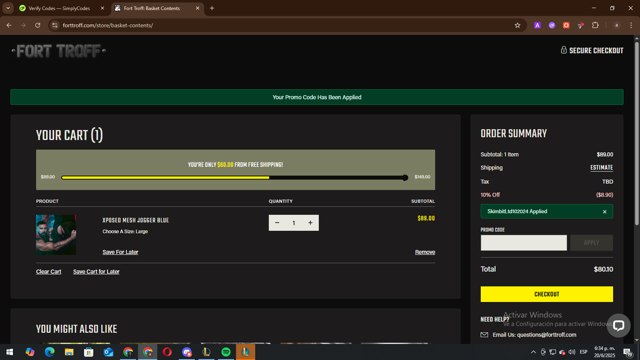This screenshot has width=640, height=360.
Task: Open the Chrome three-dot menu
Action: (x=631, y=25)
